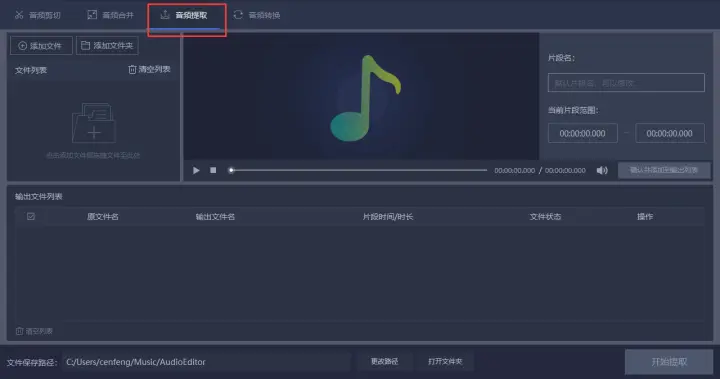Click the 文件状态 column header
Image resolution: width=720 pixels, height=379 pixels.
545,216
